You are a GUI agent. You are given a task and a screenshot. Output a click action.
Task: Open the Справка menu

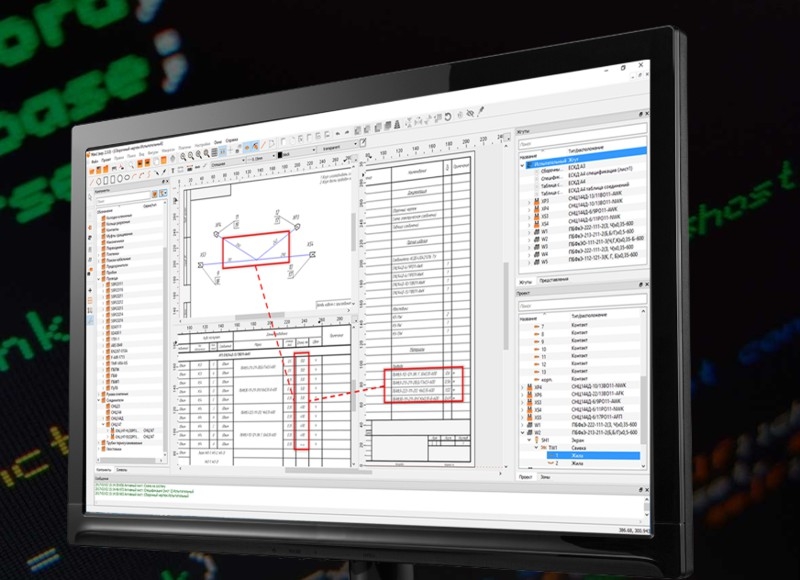232,140
